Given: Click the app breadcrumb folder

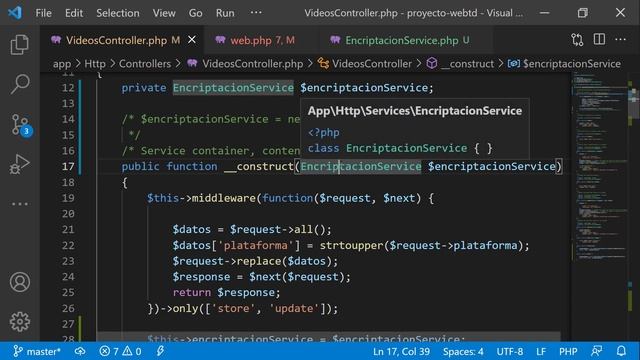Looking at the screenshot, I should (62, 64).
